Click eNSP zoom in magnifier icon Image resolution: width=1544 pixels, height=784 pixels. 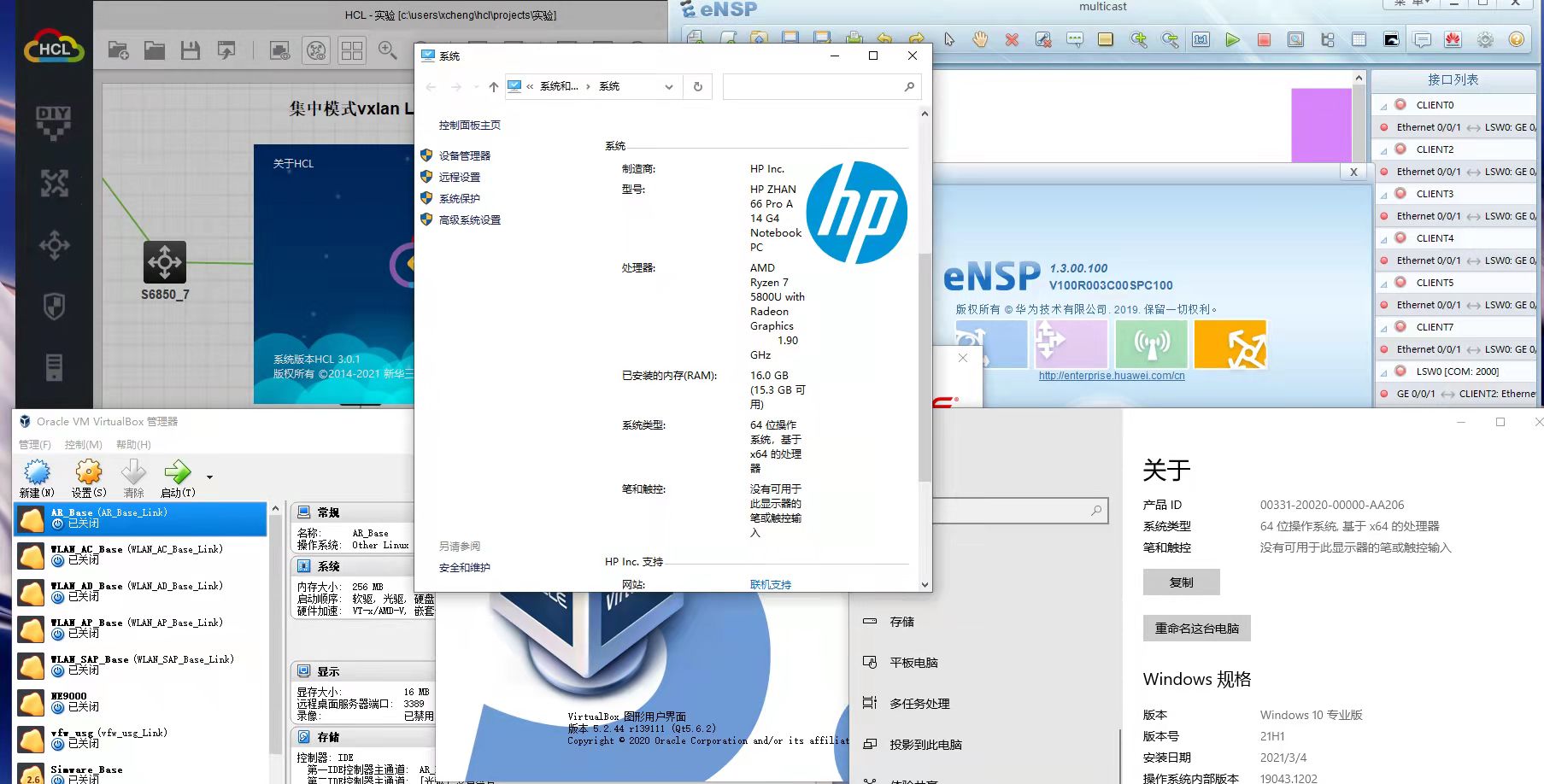[x=1138, y=39]
